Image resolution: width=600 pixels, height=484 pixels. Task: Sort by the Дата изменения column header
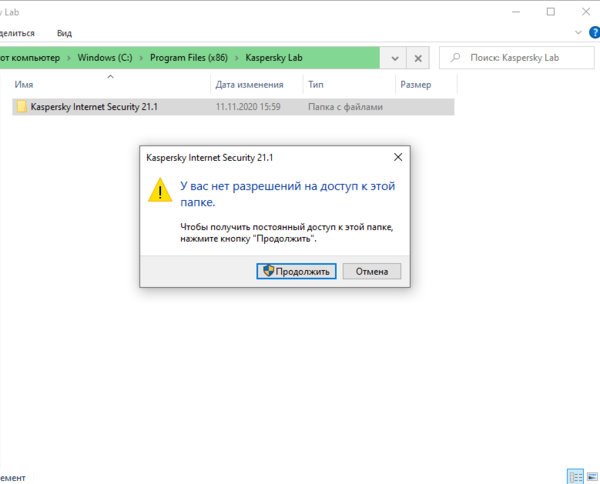click(x=249, y=85)
